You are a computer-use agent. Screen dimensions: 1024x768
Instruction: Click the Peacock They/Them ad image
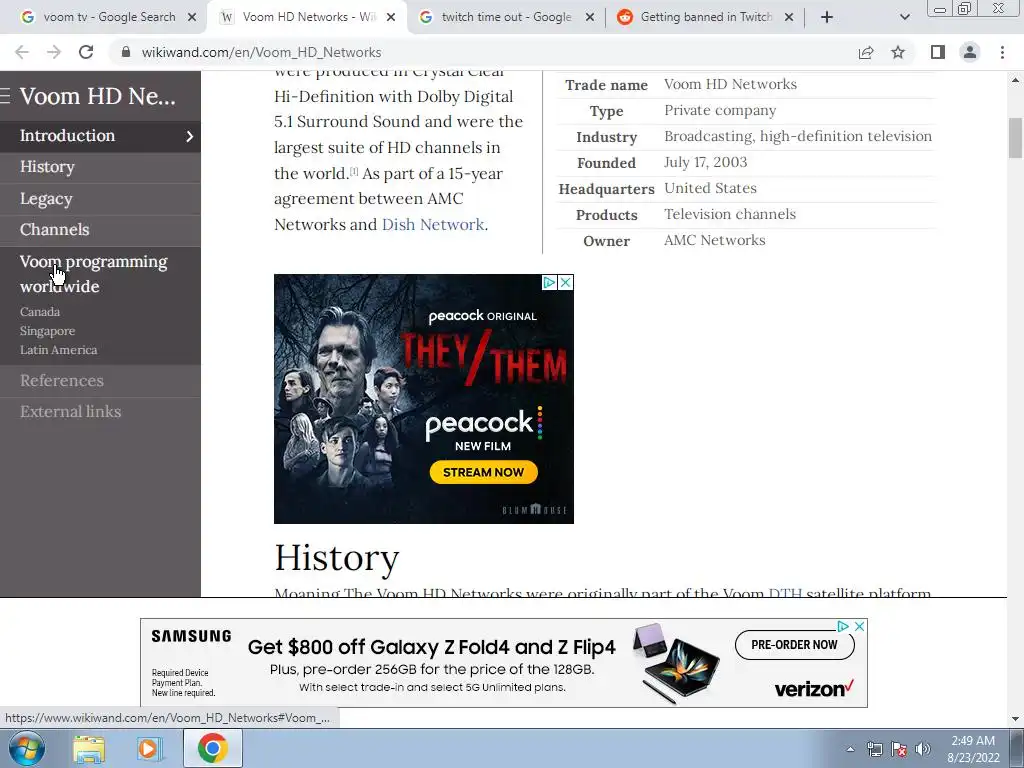click(x=424, y=398)
